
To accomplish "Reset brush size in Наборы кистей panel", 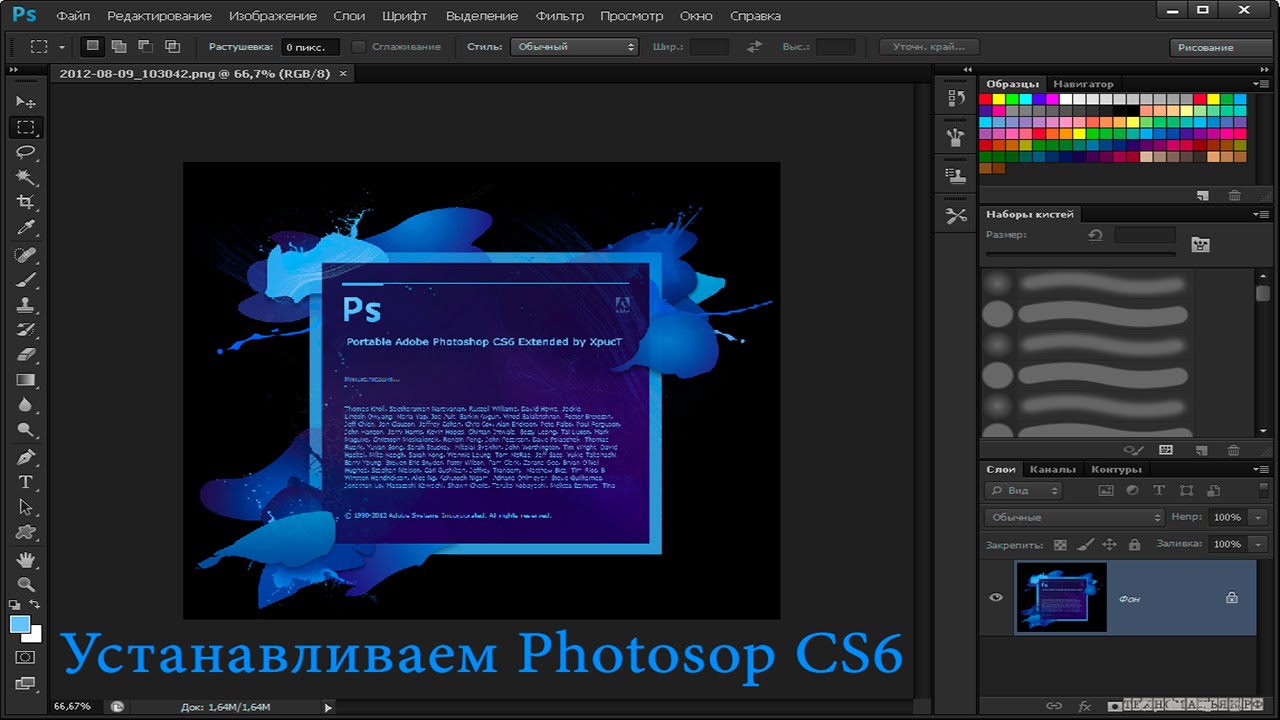I will tap(1096, 235).
